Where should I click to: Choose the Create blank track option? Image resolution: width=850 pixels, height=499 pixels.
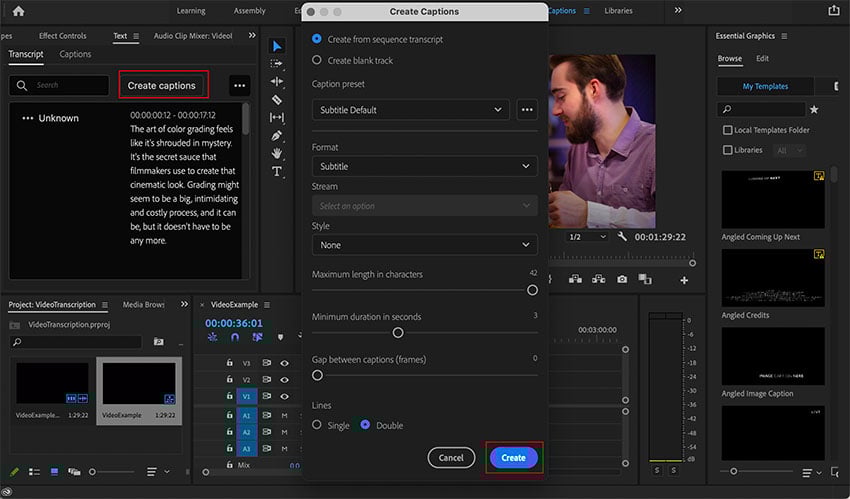(318, 60)
